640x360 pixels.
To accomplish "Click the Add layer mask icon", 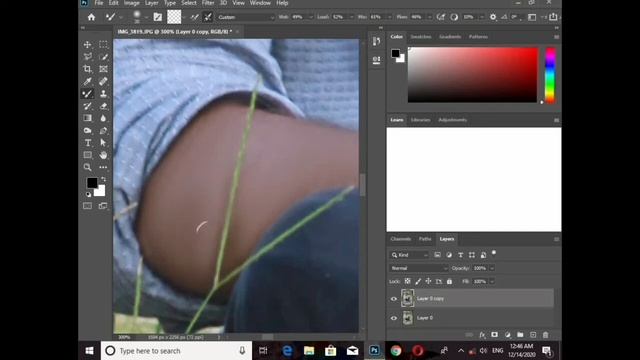I will [x=495, y=335].
